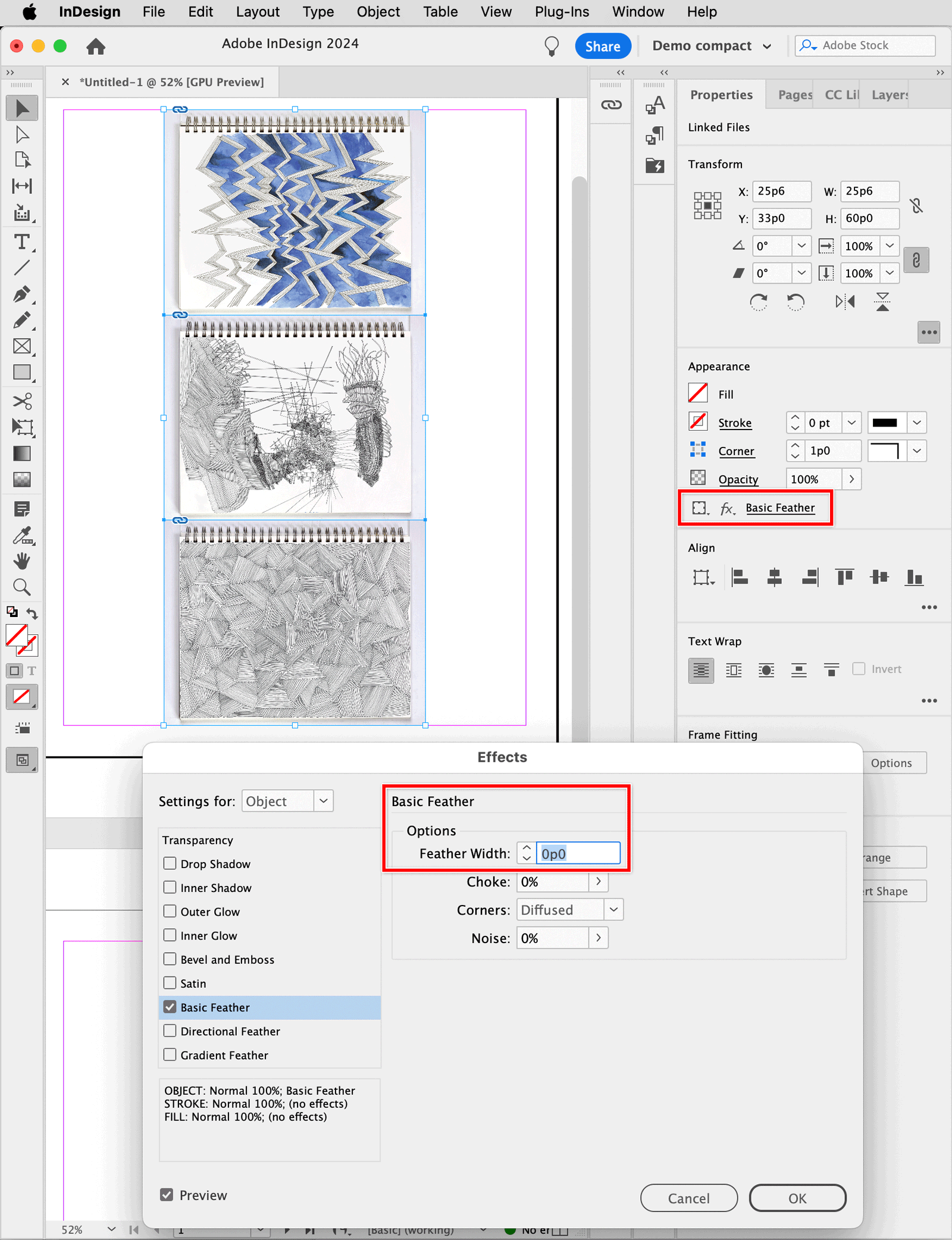Open the Stroke options link

tap(735, 423)
